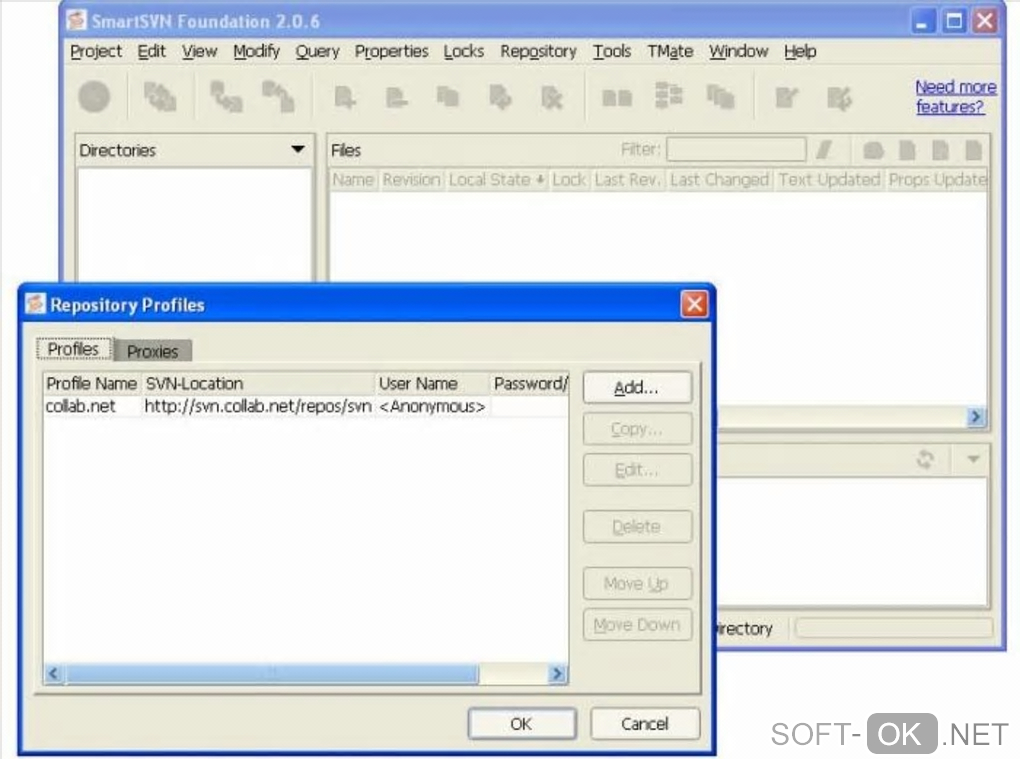This screenshot has height=759, width=1020.
Task: Click the Move Down button
Action: click(x=637, y=624)
